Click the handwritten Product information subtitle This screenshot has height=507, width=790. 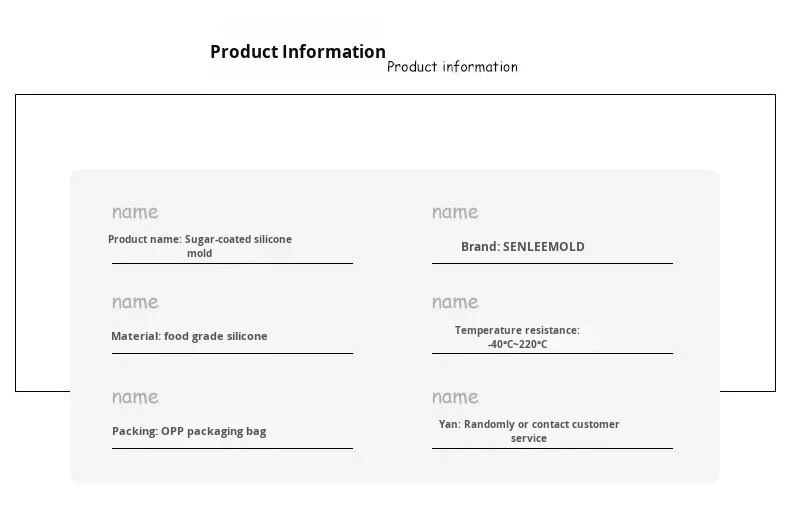click(x=452, y=67)
